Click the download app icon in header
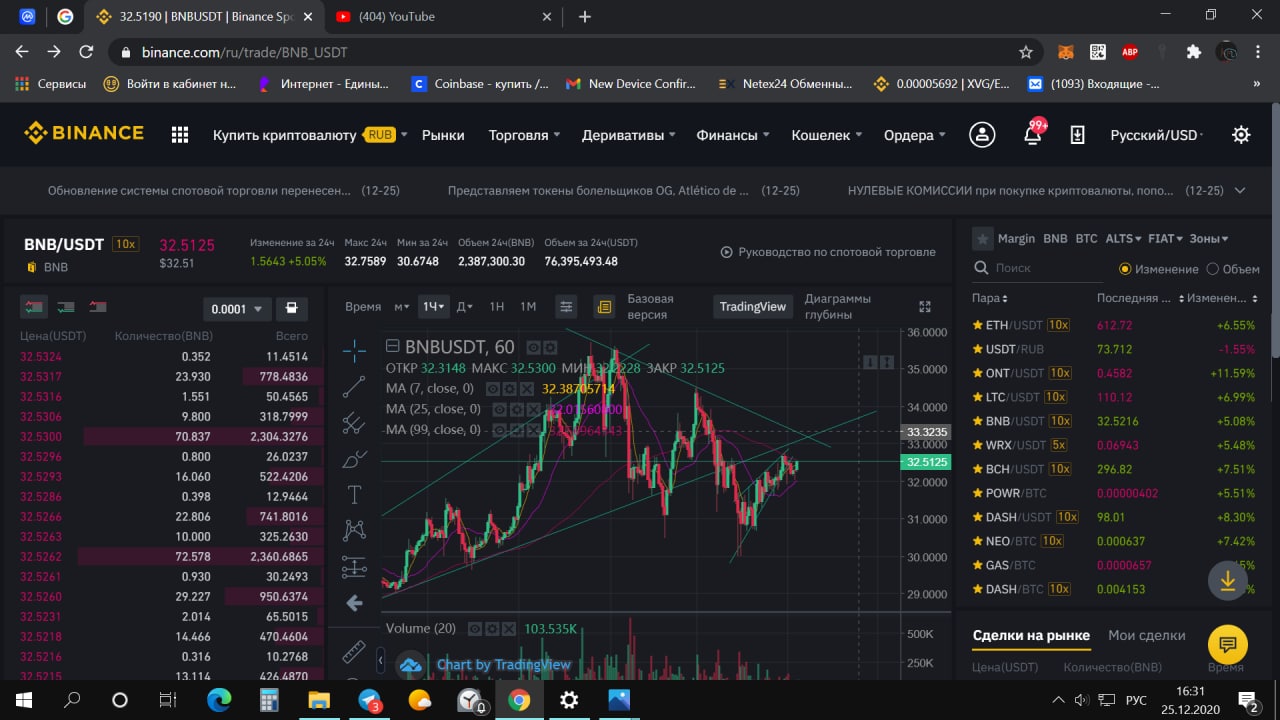Image resolution: width=1280 pixels, height=720 pixels. click(1077, 135)
